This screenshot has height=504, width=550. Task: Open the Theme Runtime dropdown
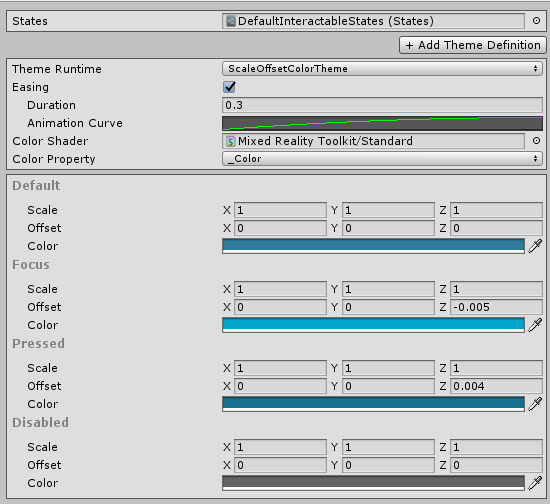tap(382, 68)
